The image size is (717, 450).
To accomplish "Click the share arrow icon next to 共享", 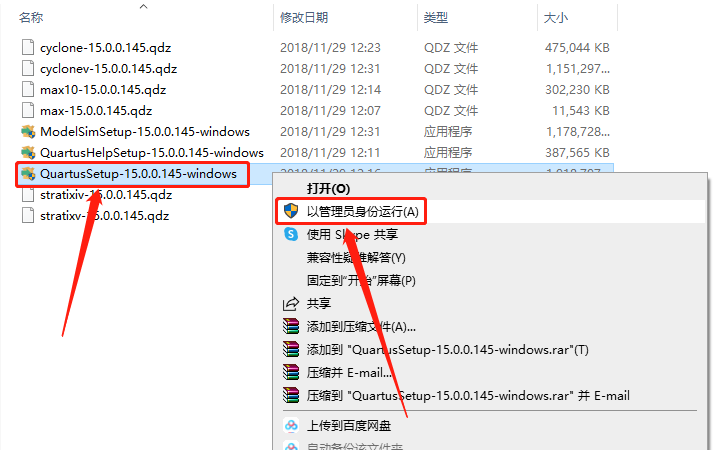I will 291,303.
